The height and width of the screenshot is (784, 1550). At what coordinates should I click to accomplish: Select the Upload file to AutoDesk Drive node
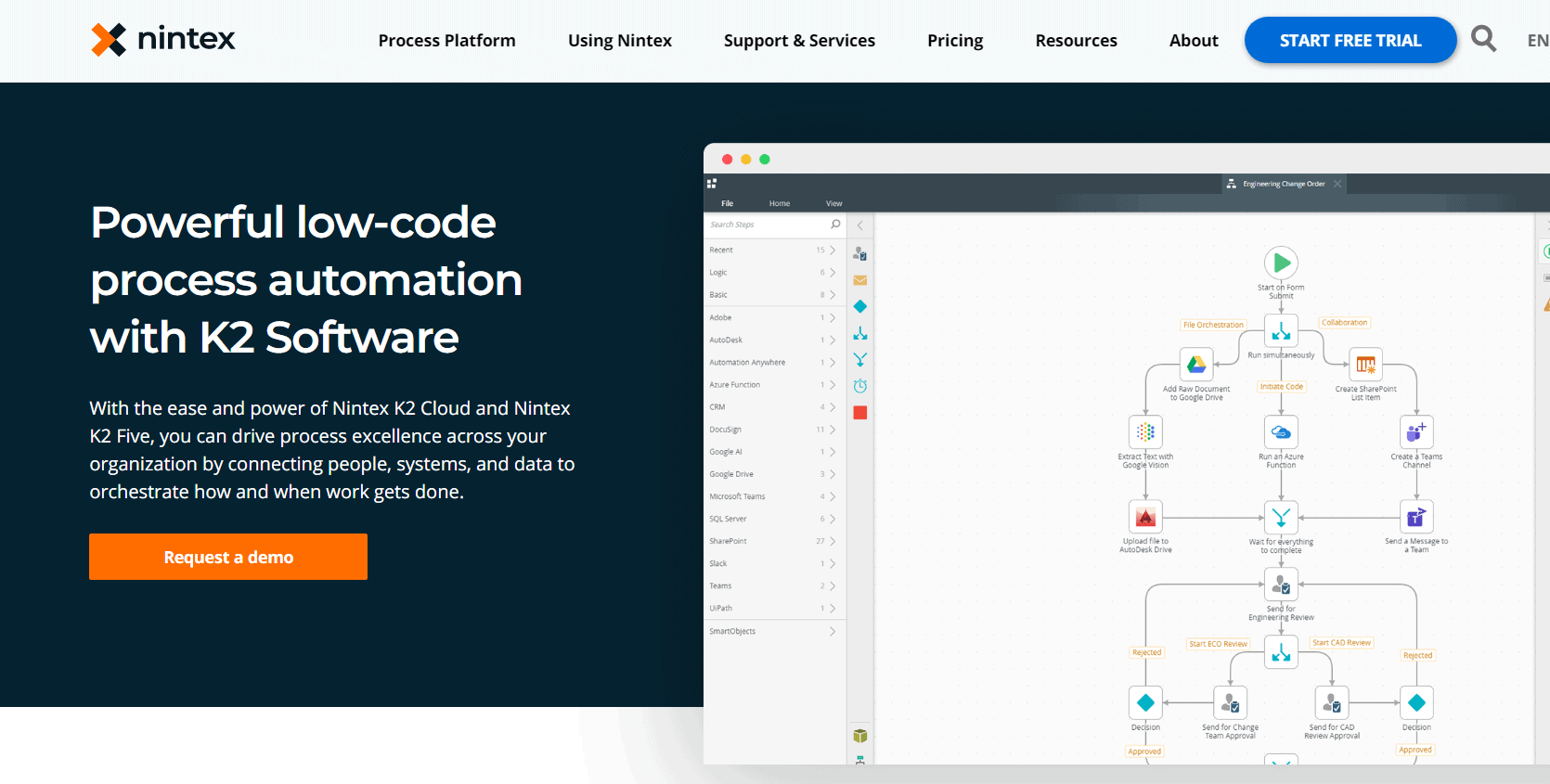click(1145, 517)
